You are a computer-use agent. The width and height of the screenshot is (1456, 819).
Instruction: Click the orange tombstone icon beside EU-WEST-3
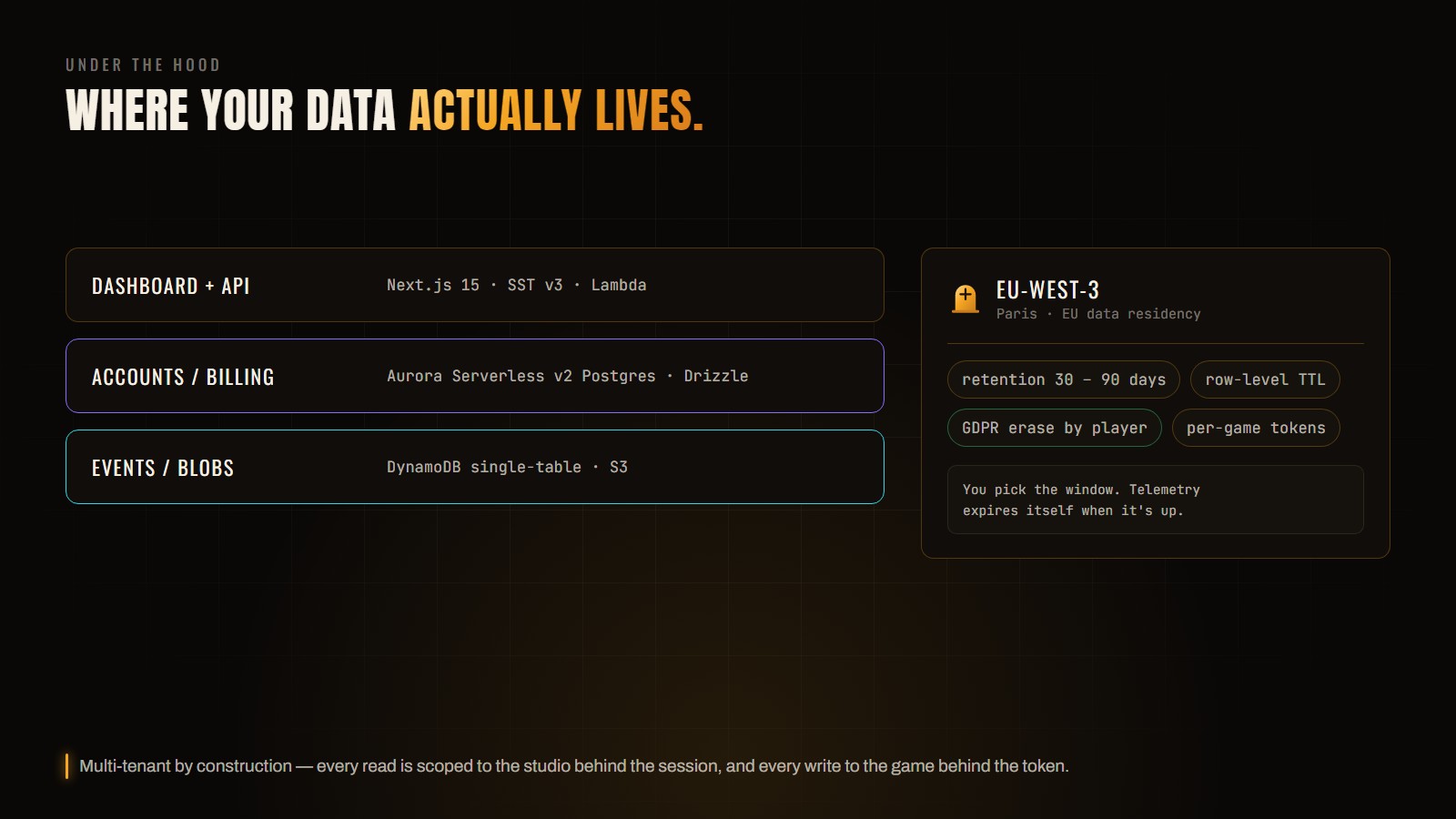coord(966,298)
